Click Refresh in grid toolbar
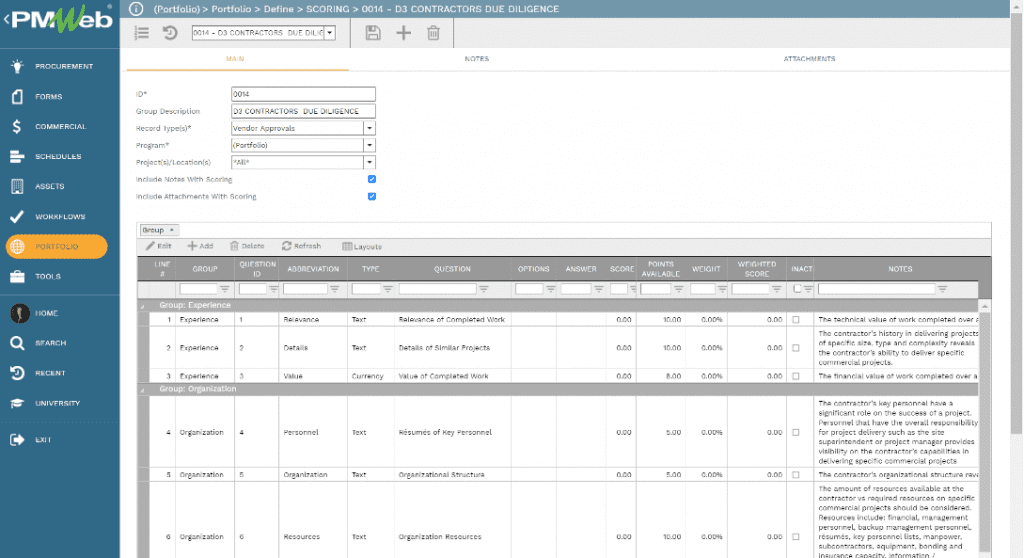 pyautogui.click(x=302, y=246)
